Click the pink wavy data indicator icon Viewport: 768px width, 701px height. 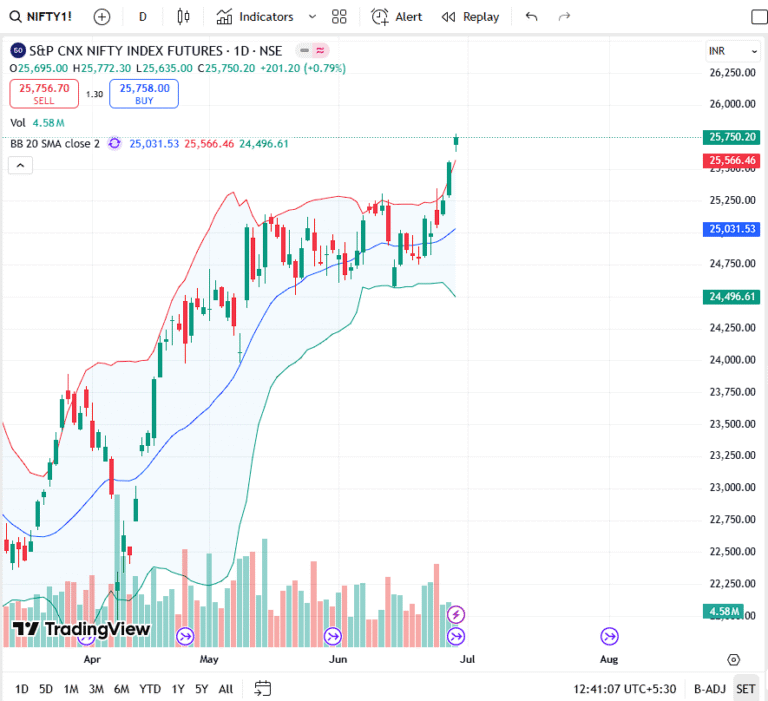point(320,50)
